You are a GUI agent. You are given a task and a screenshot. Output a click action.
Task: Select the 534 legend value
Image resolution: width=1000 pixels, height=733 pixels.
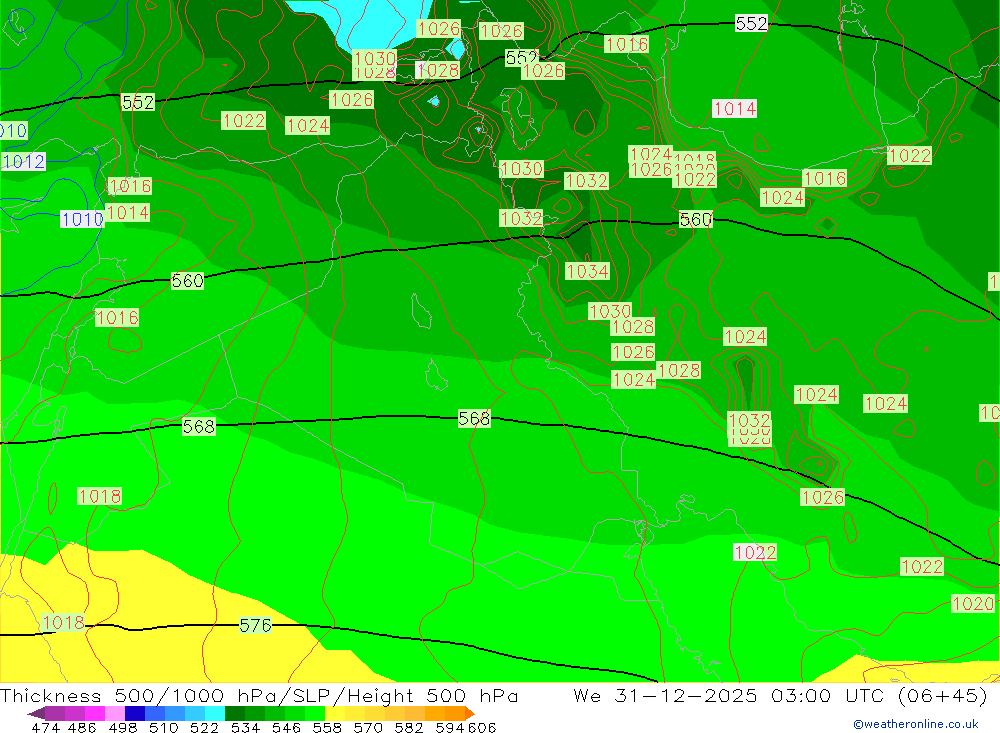pyautogui.click(x=246, y=727)
